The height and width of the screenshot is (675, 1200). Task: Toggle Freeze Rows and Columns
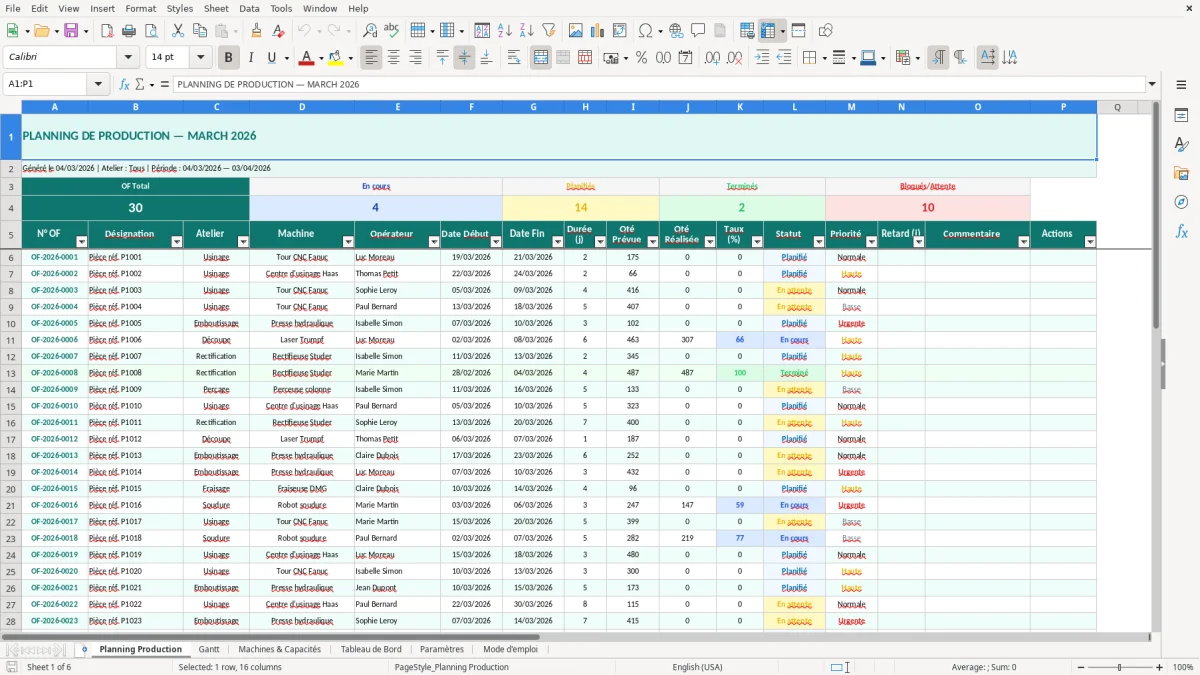pyautogui.click(x=768, y=31)
